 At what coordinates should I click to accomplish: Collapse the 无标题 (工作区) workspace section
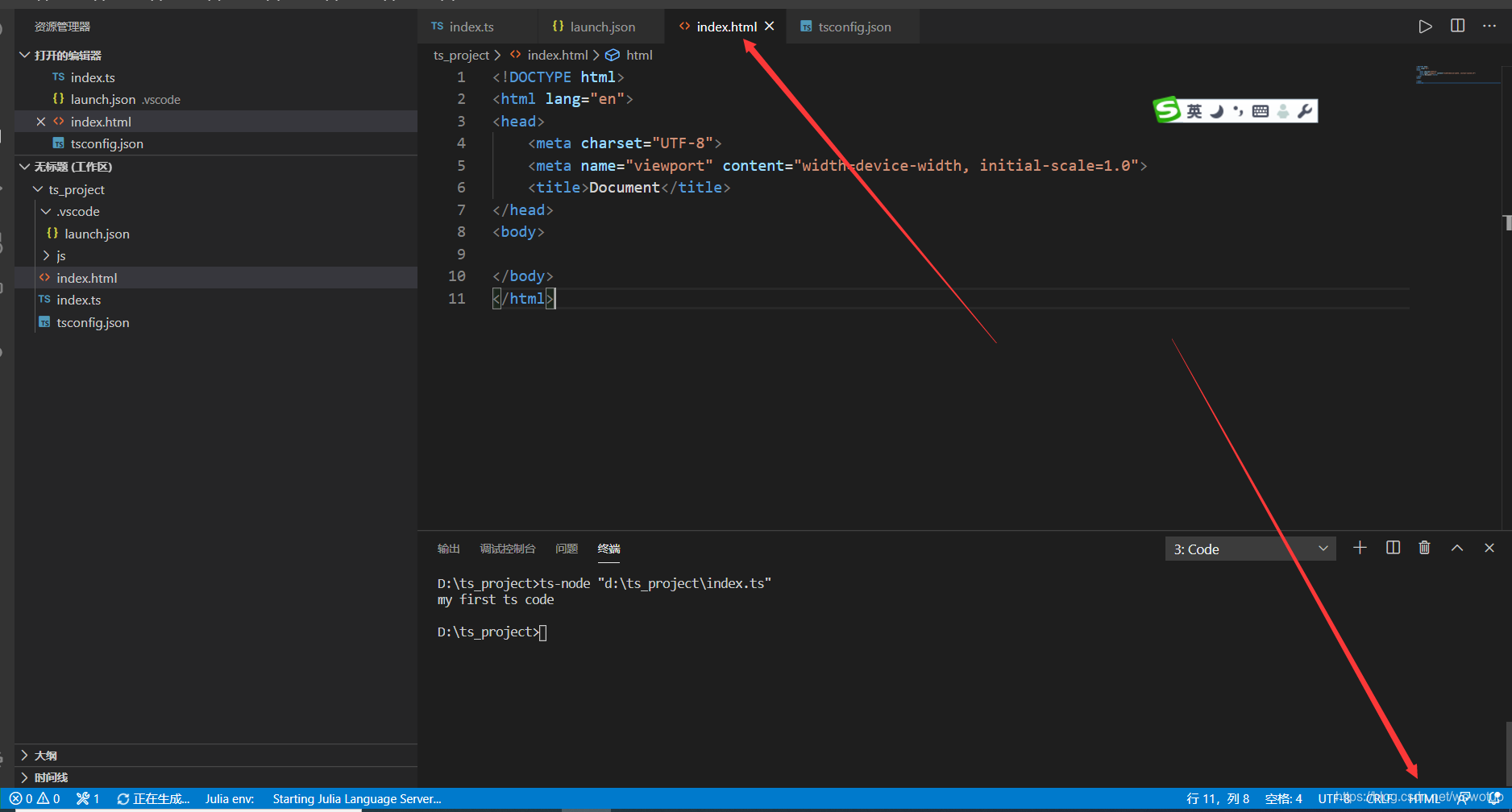[x=216, y=167]
